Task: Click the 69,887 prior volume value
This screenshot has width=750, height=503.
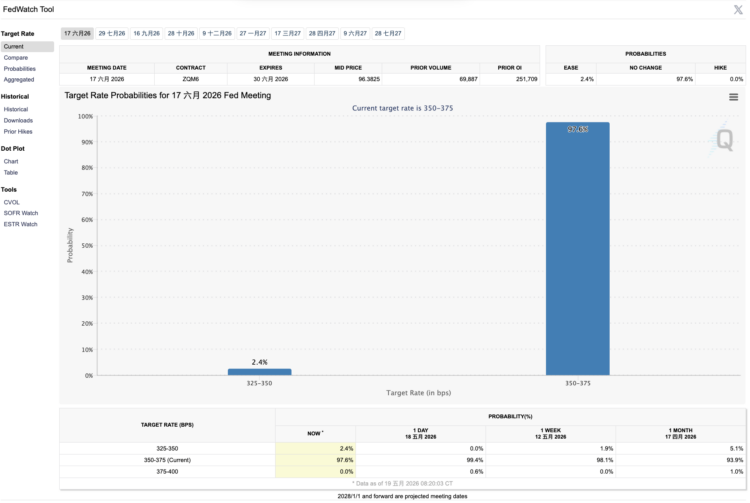Action: point(468,79)
